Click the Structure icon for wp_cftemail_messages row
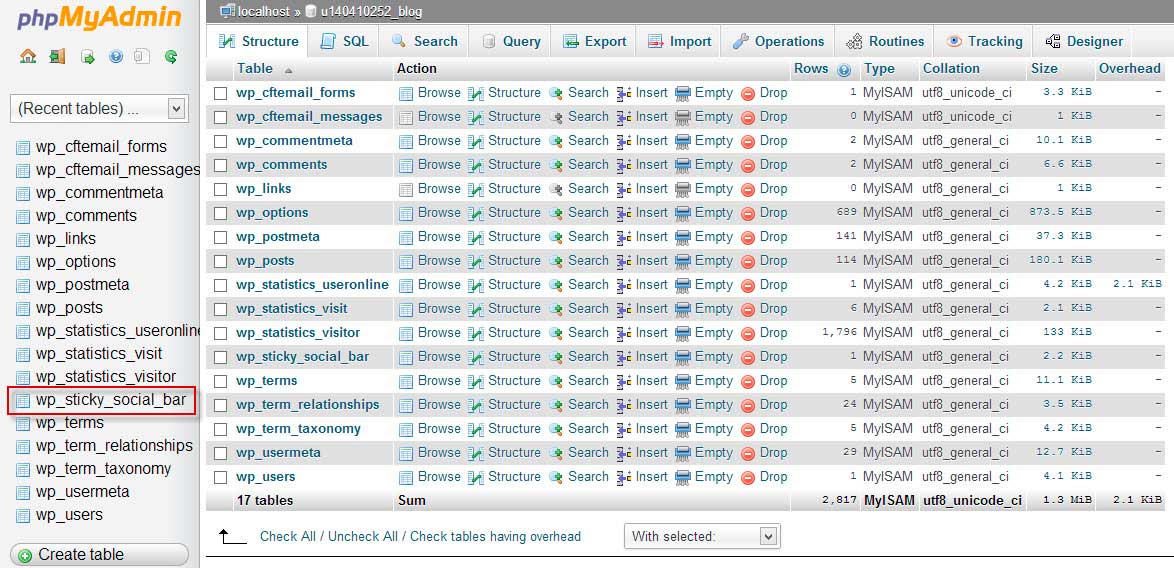 (x=476, y=117)
